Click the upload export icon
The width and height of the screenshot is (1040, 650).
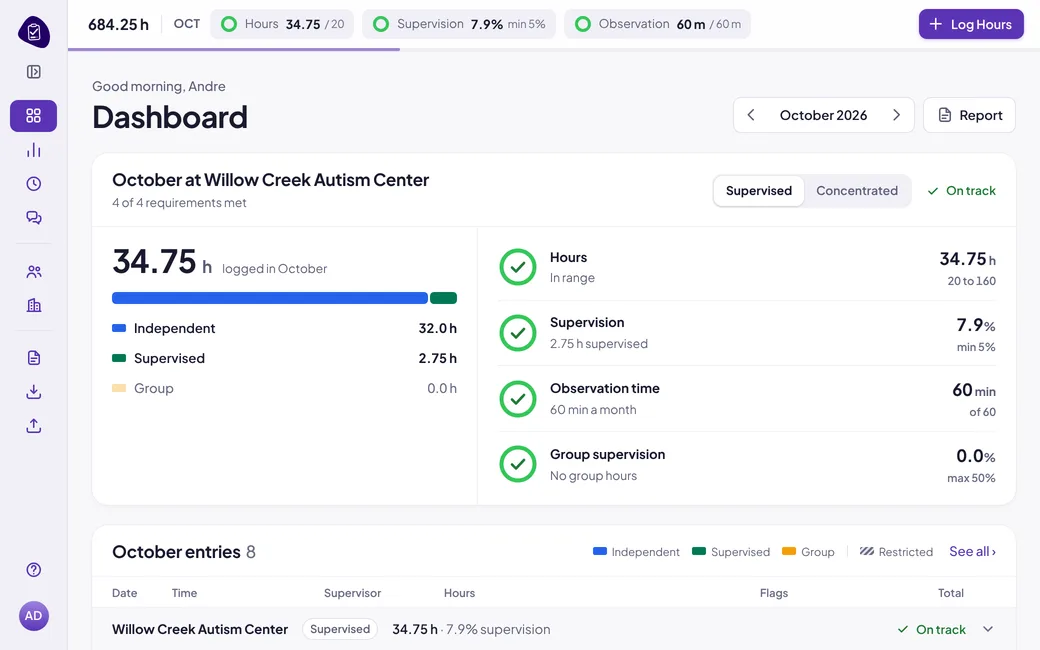tap(34, 426)
